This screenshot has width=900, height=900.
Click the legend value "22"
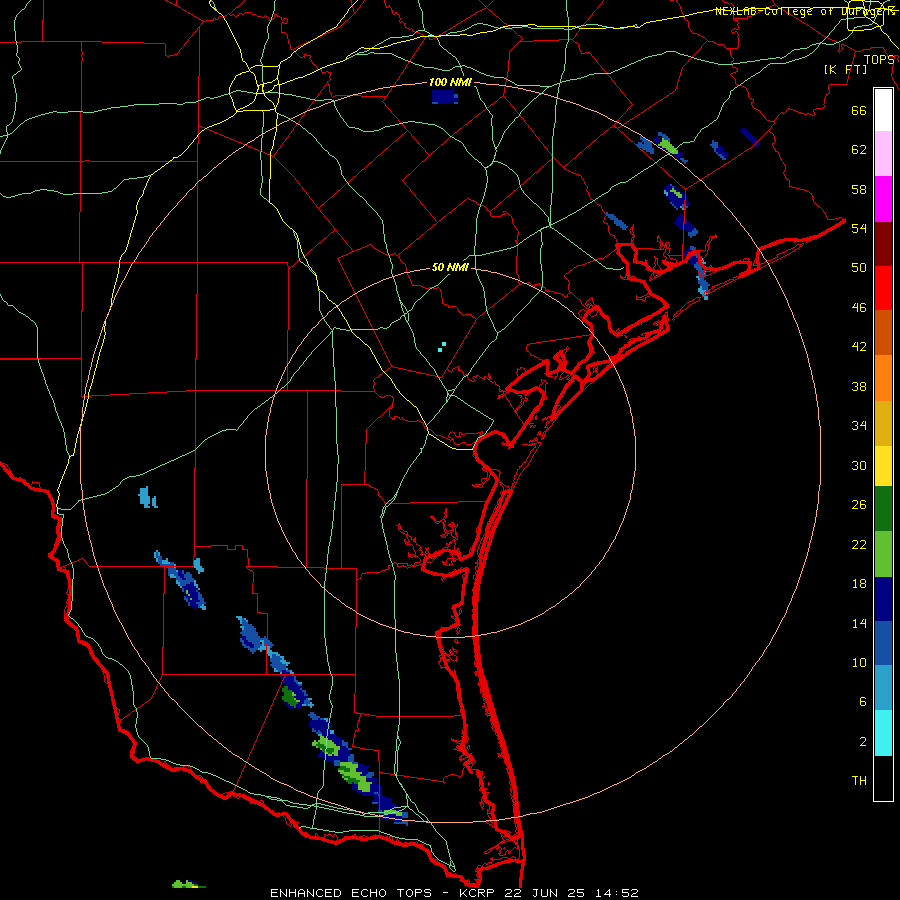pyautogui.click(x=859, y=545)
